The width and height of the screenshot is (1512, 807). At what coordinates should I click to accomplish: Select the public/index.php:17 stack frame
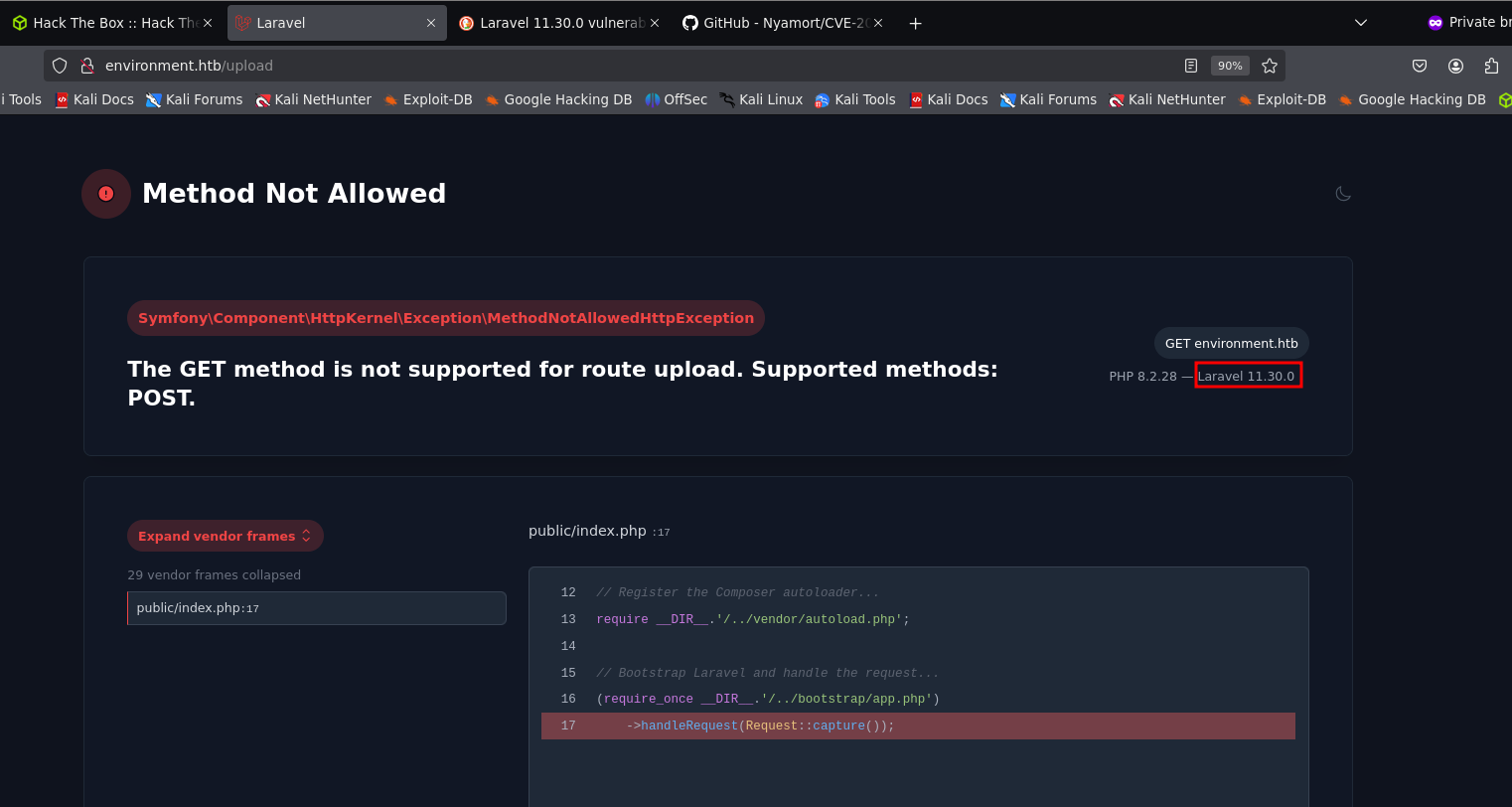coord(317,608)
